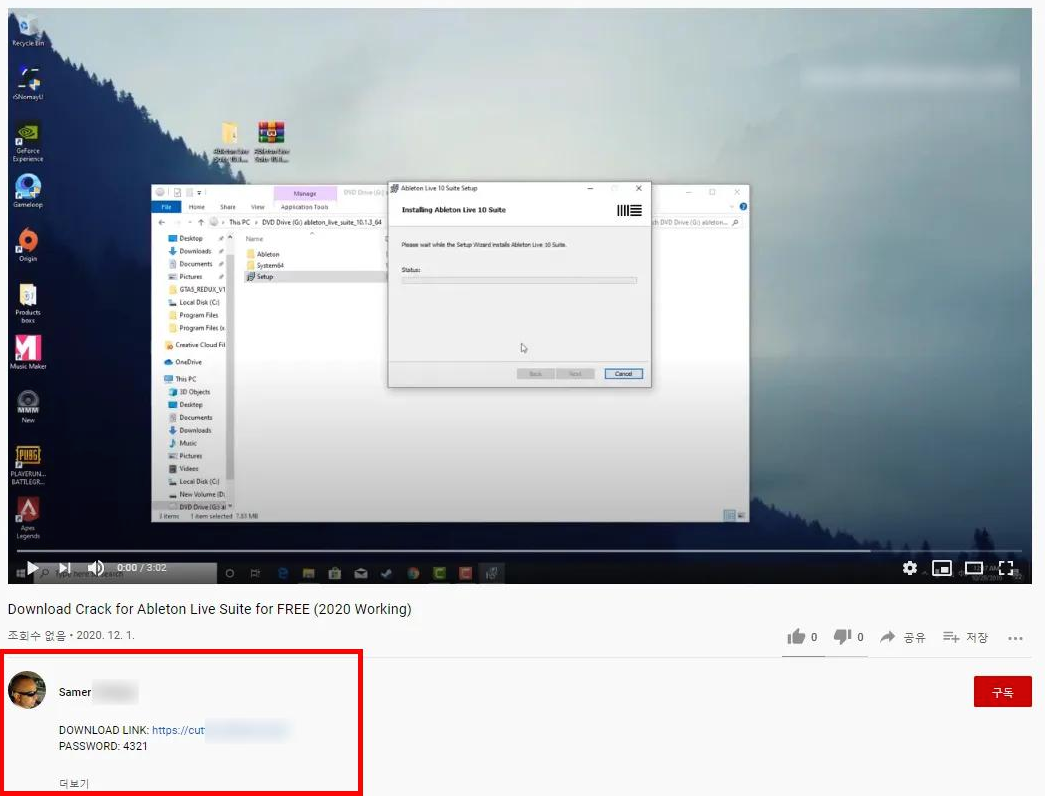1045x796 pixels.
Task: Subscribe with the red 구독 button
Action: coord(1002,692)
